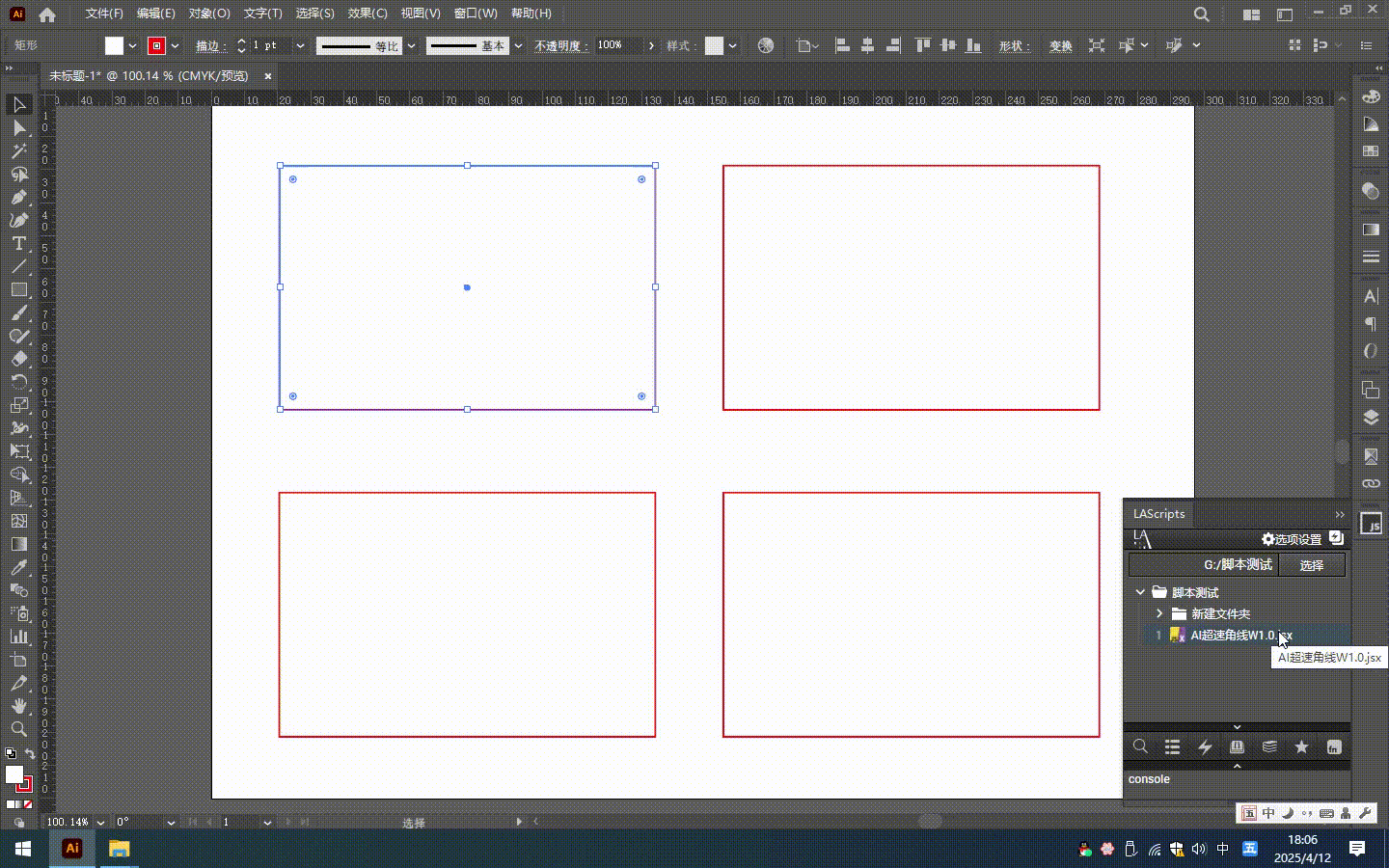Select the Magic Wand tool
1389x868 pixels.
[18, 151]
